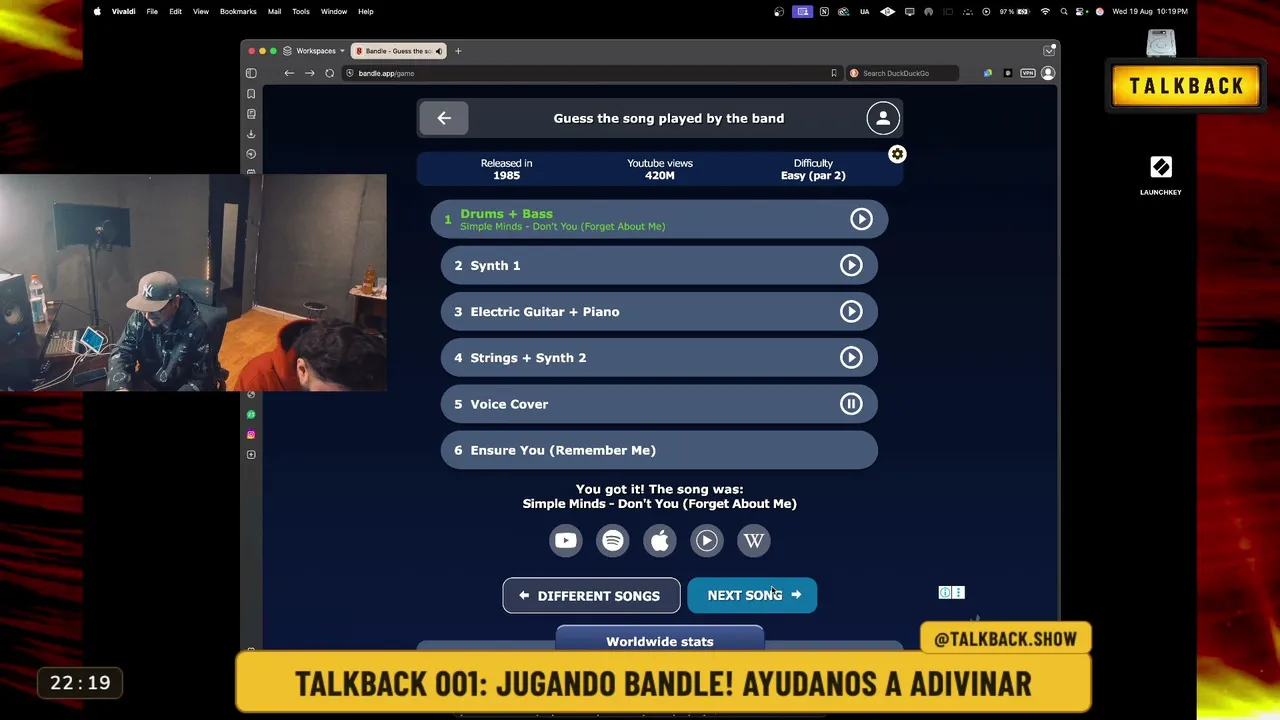Toggle the VPN button in the toolbar
1280x720 pixels.
pyautogui.click(x=1028, y=73)
